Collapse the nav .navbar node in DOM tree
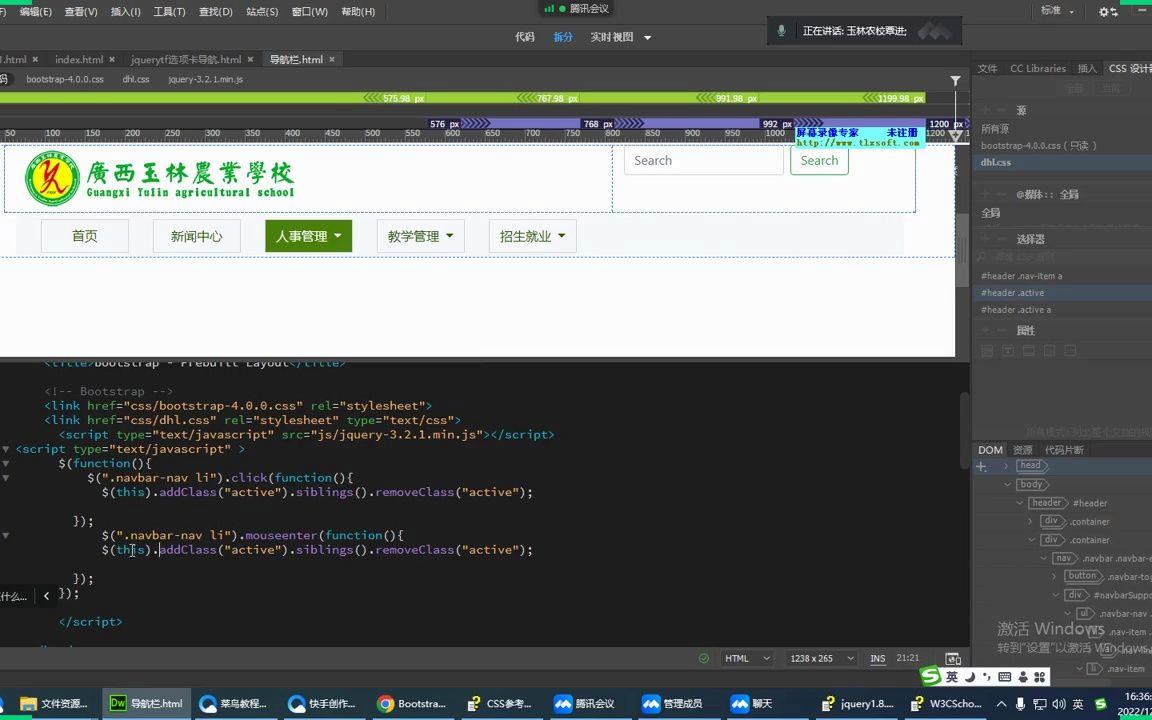The width and height of the screenshot is (1152, 720). pyautogui.click(x=1043, y=558)
